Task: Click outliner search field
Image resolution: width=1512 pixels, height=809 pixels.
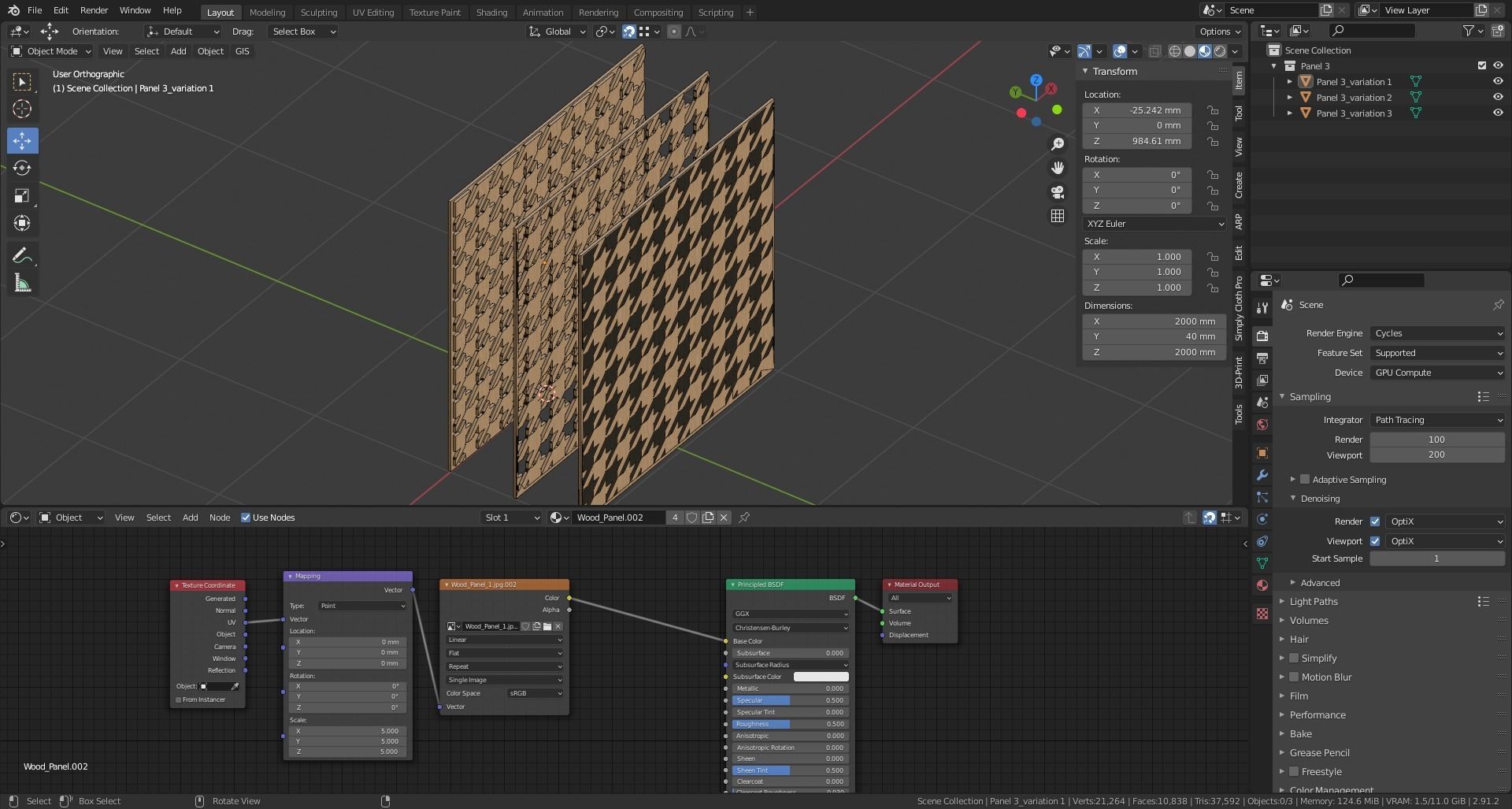Action: click(1372, 31)
